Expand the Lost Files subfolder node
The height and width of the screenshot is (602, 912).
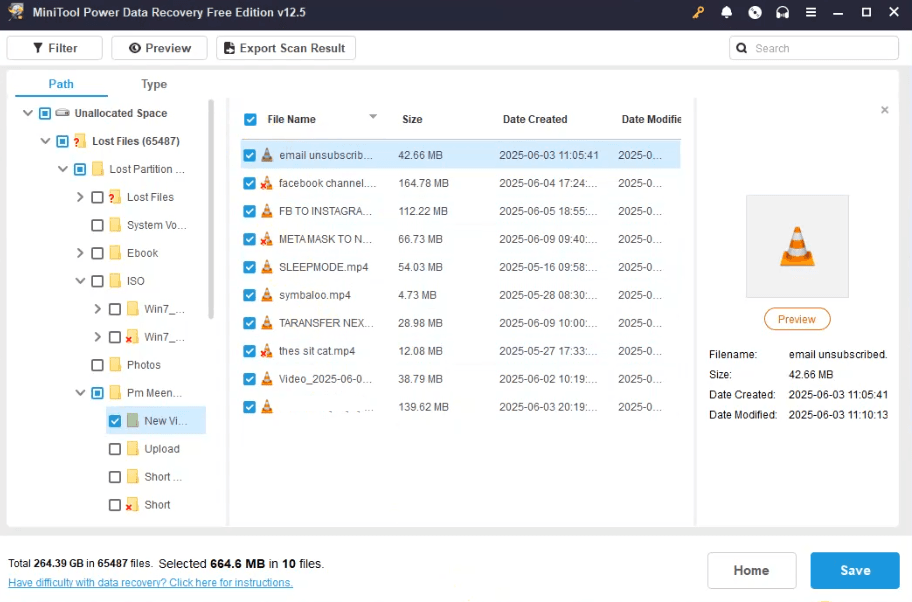(80, 197)
